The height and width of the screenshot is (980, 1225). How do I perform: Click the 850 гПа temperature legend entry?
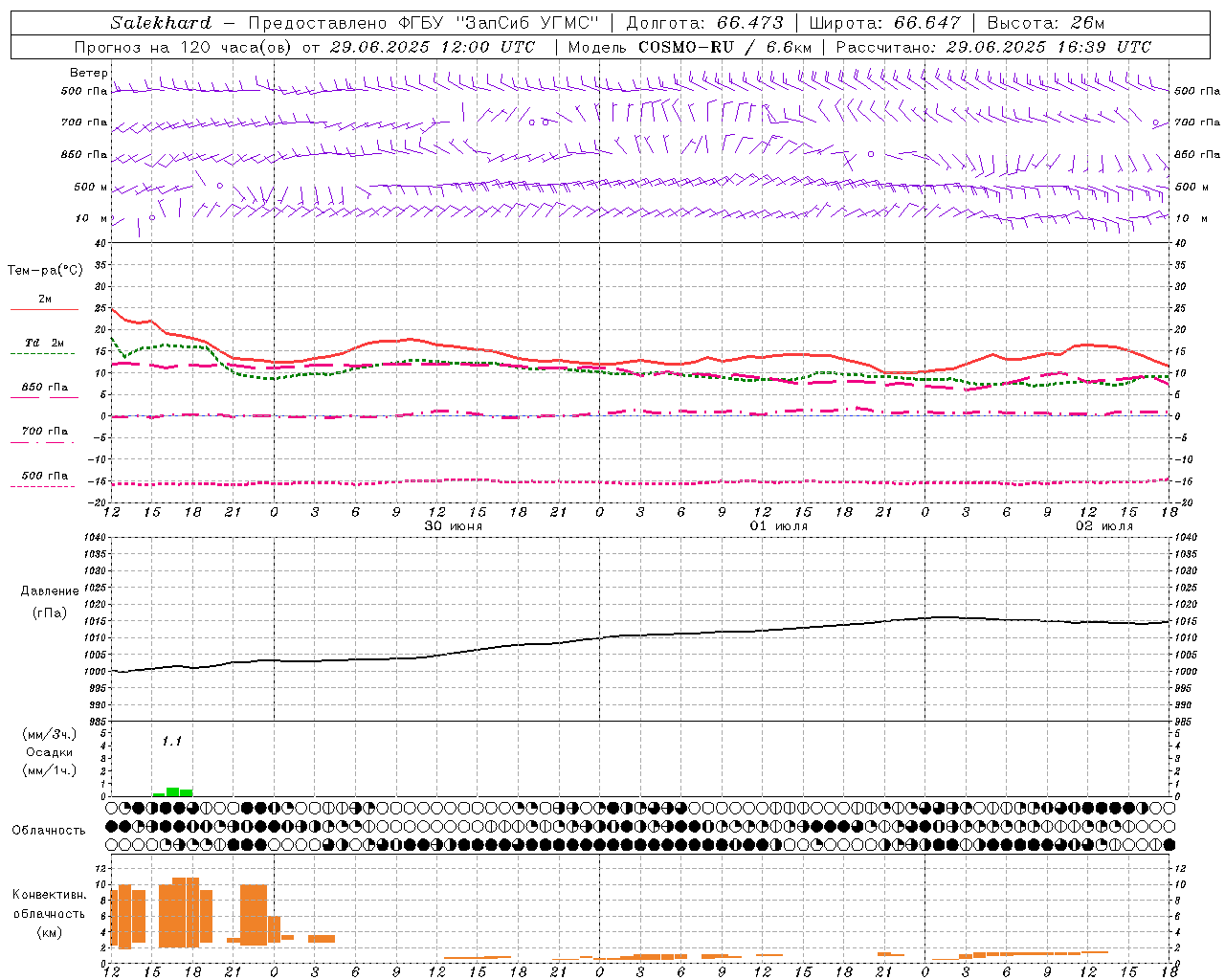[45, 388]
